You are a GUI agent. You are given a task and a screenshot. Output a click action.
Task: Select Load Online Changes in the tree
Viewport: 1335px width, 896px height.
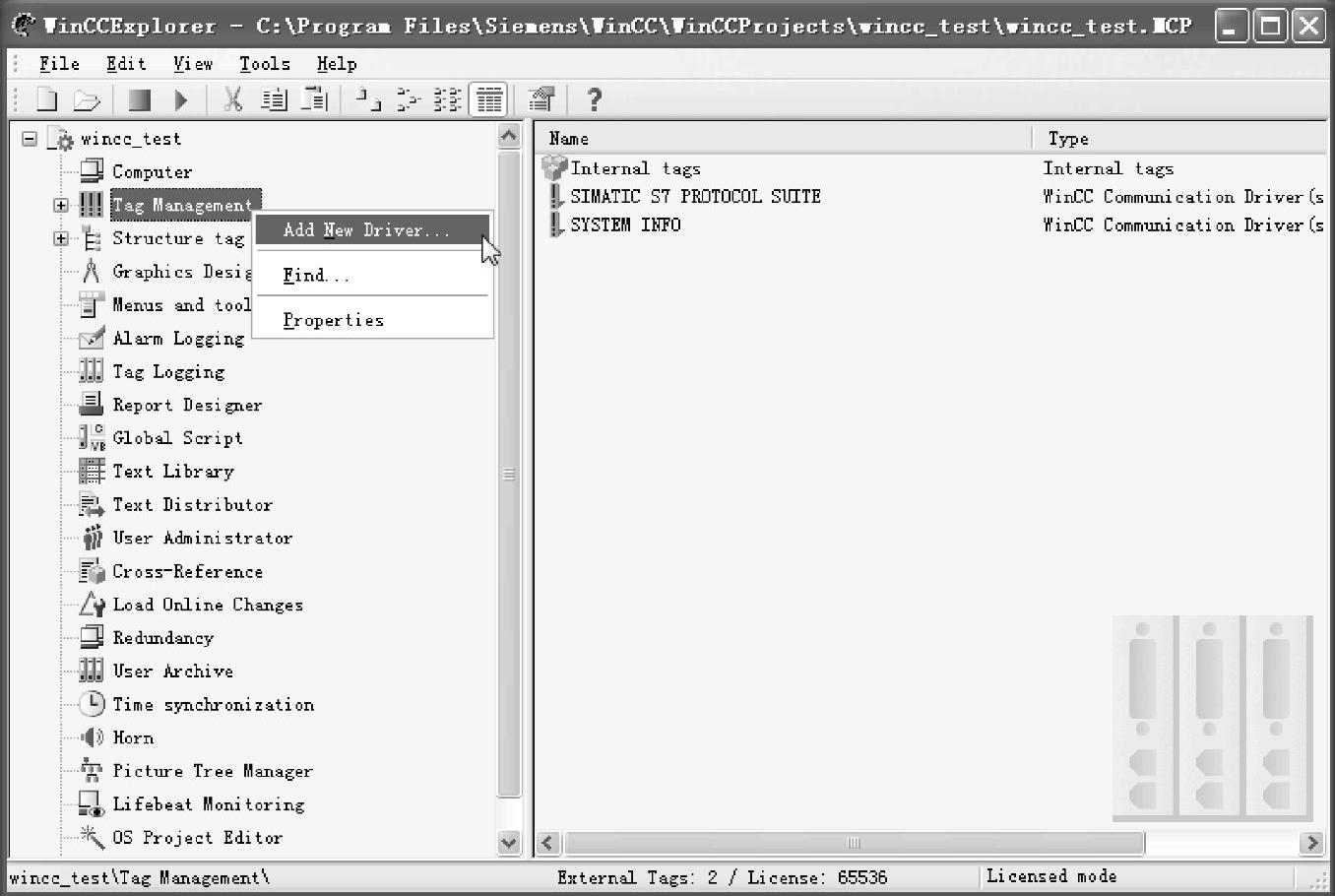point(208,606)
